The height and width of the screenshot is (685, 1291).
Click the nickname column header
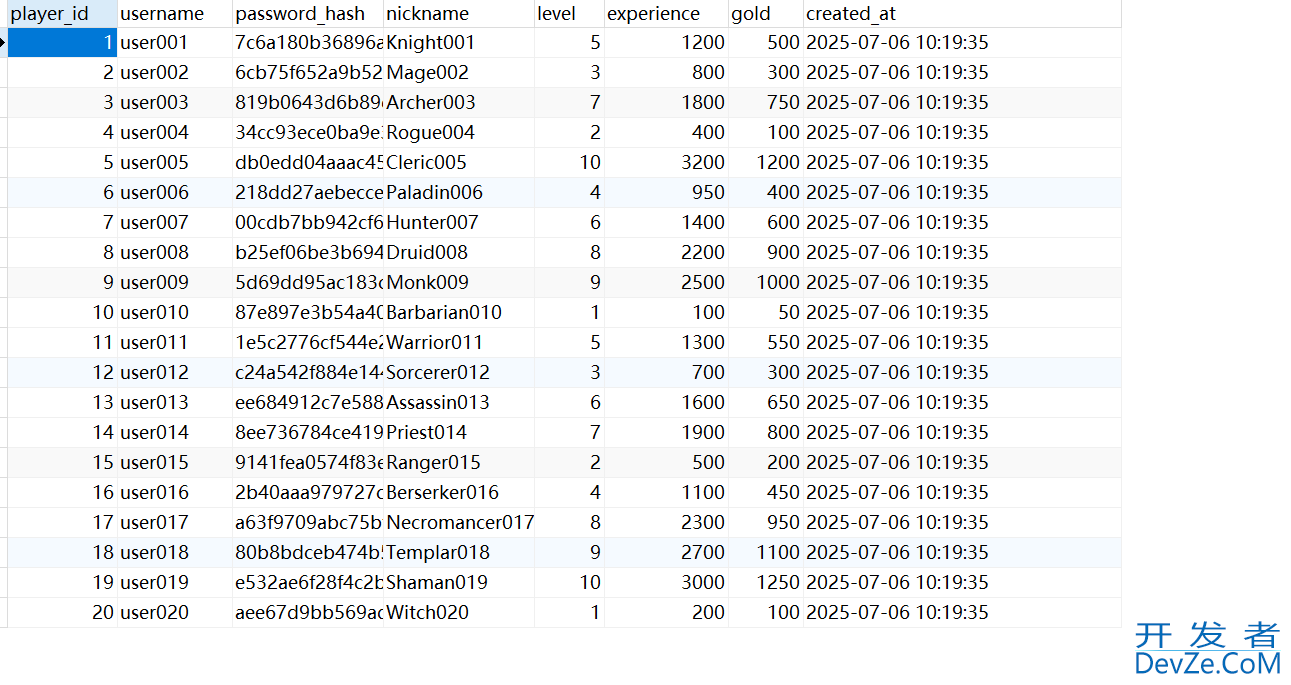[x=458, y=14]
